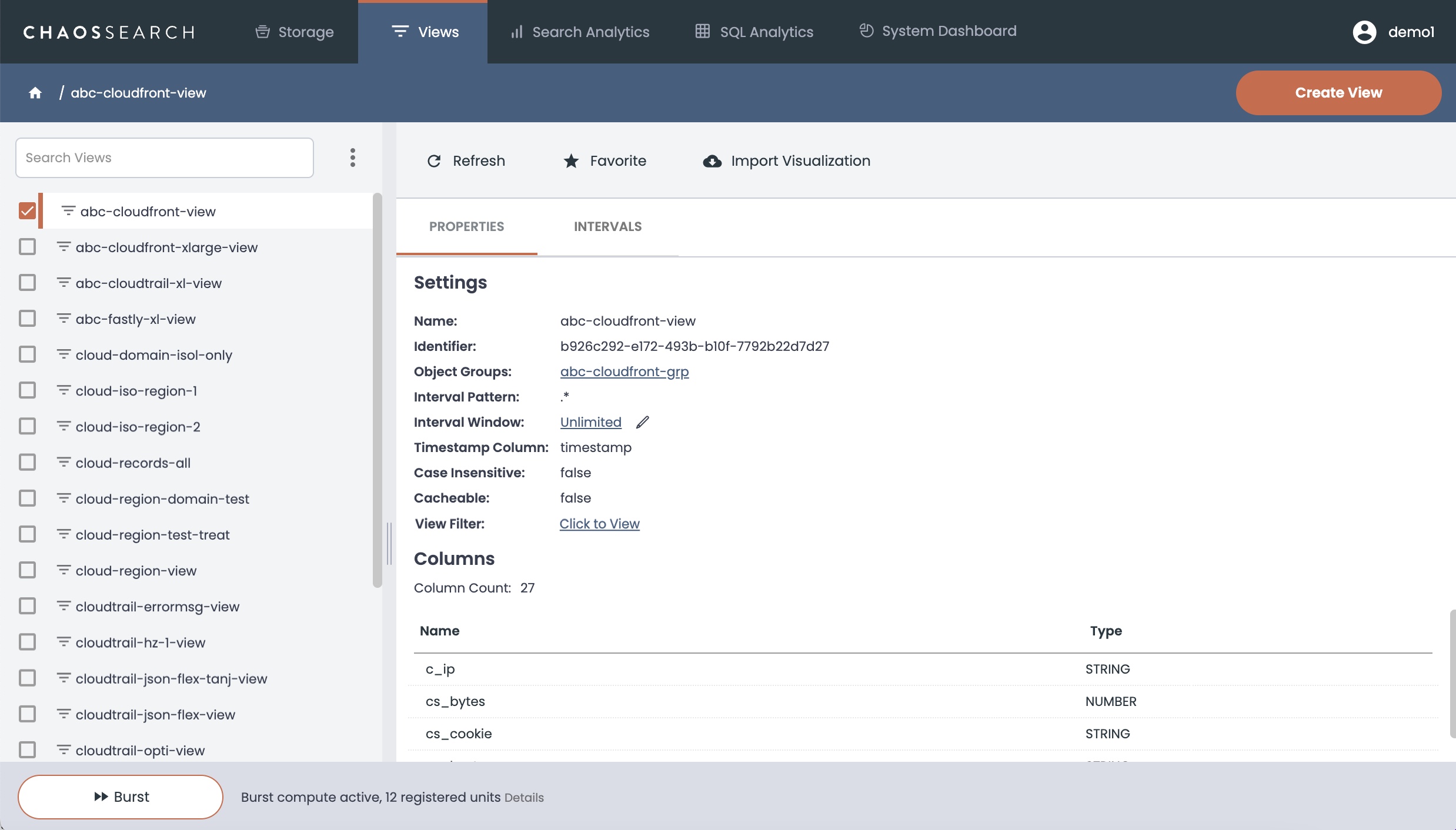Viewport: 1456px width, 830px height.
Task: Click the Import Visualization cloud icon
Action: [x=712, y=161]
